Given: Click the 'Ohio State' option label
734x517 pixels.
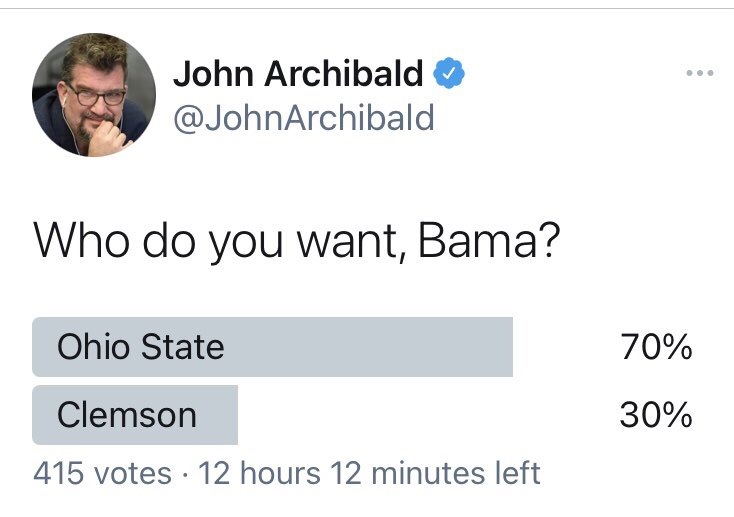Looking at the screenshot, I should [x=140, y=347].
